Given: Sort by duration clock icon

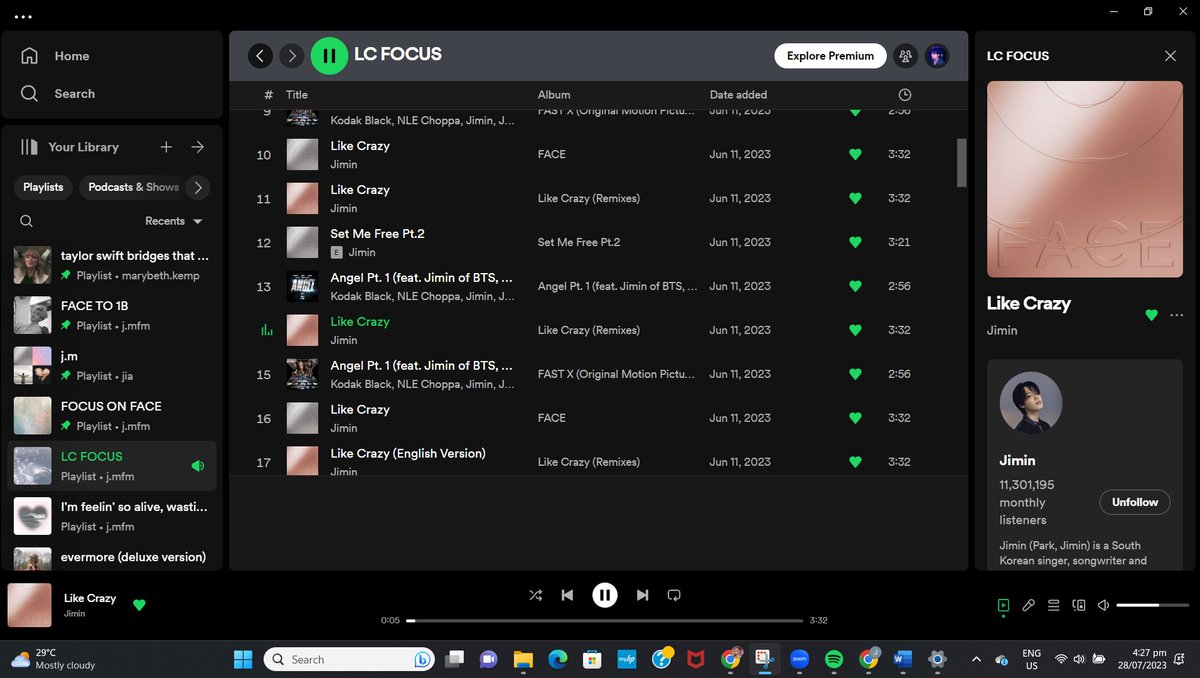Looking at the screenshot, I should [x=904, y=95].
